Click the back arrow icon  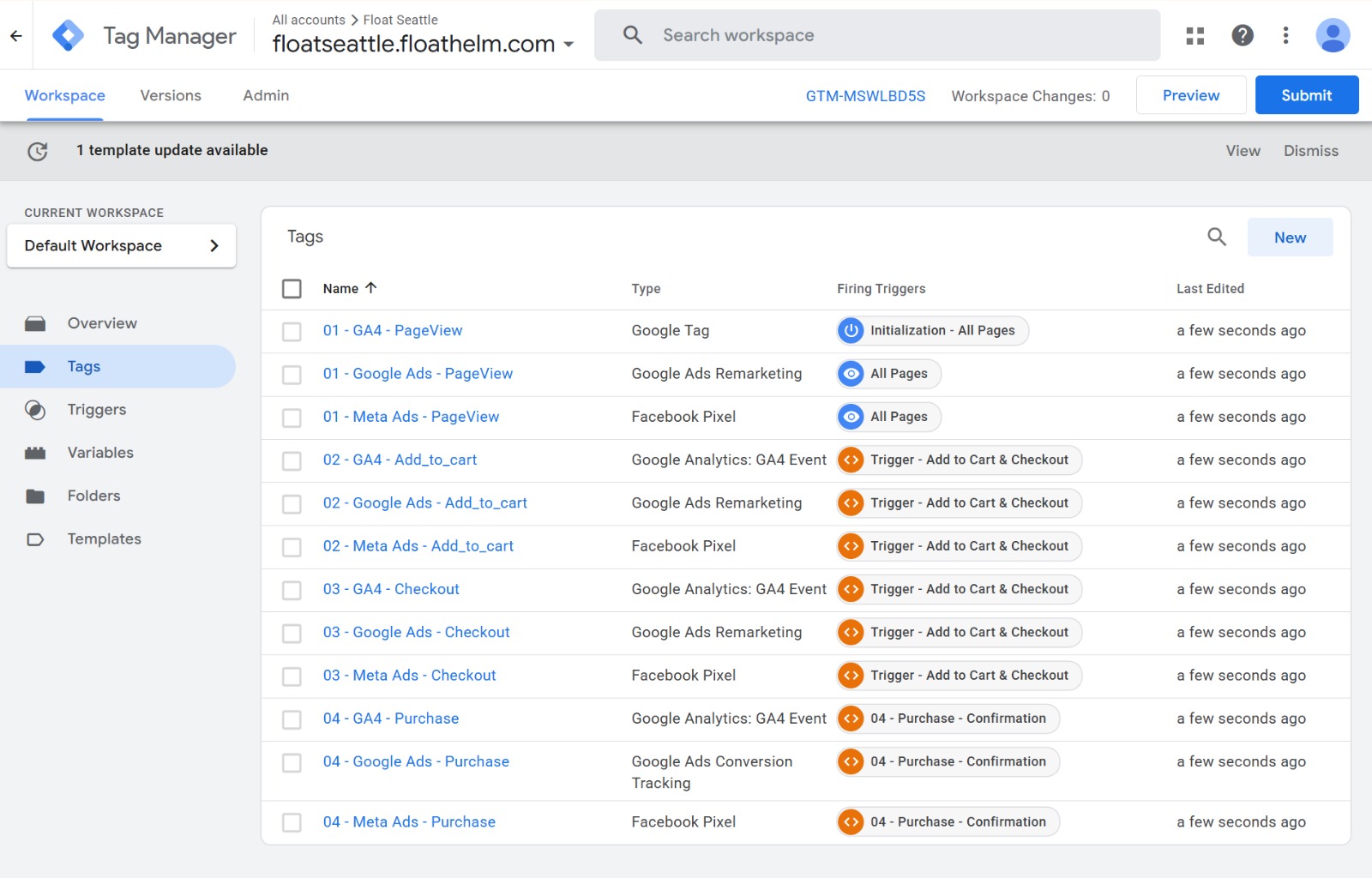click(16, 35)
